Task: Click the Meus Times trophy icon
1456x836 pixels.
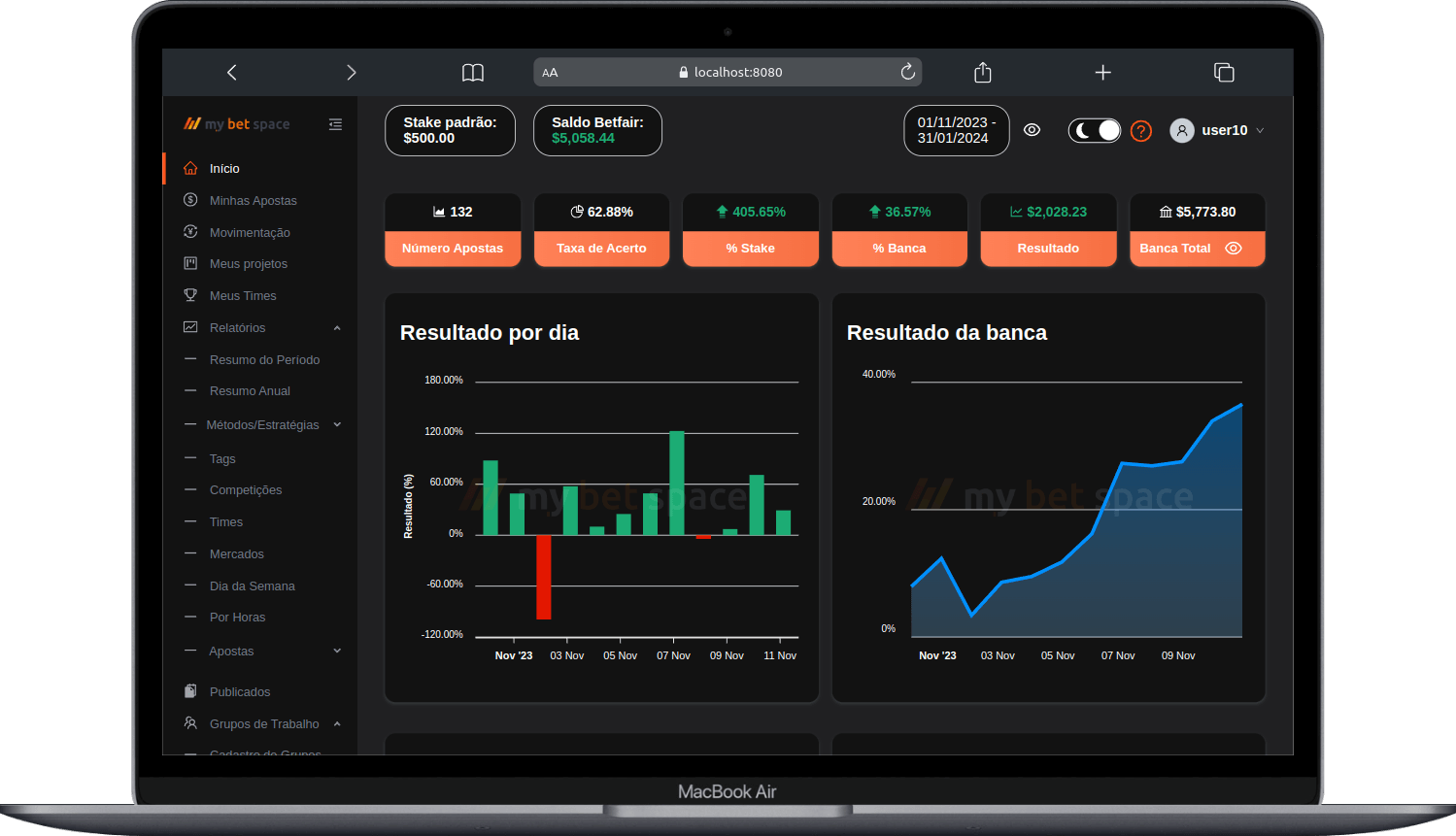Action: (190, 295)
